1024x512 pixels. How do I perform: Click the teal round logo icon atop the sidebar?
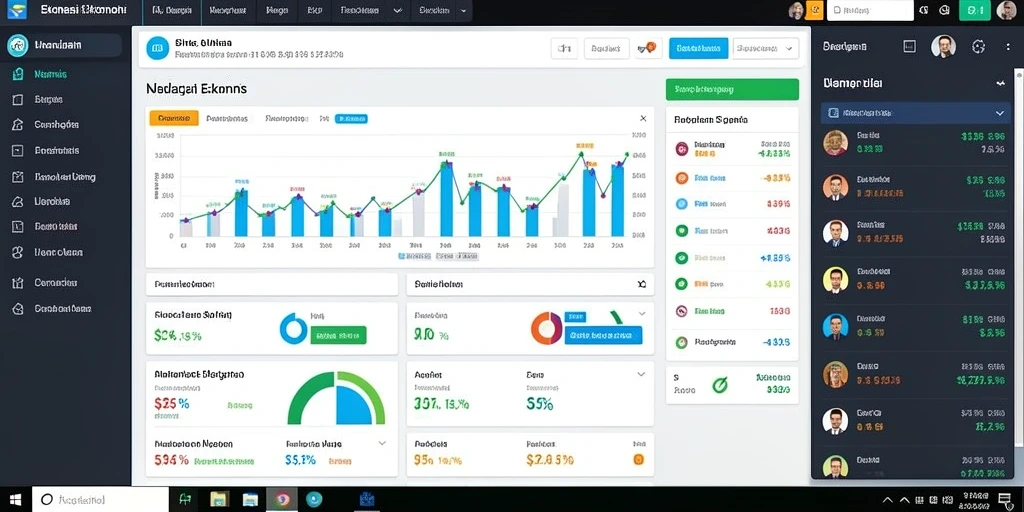[18, 45]
